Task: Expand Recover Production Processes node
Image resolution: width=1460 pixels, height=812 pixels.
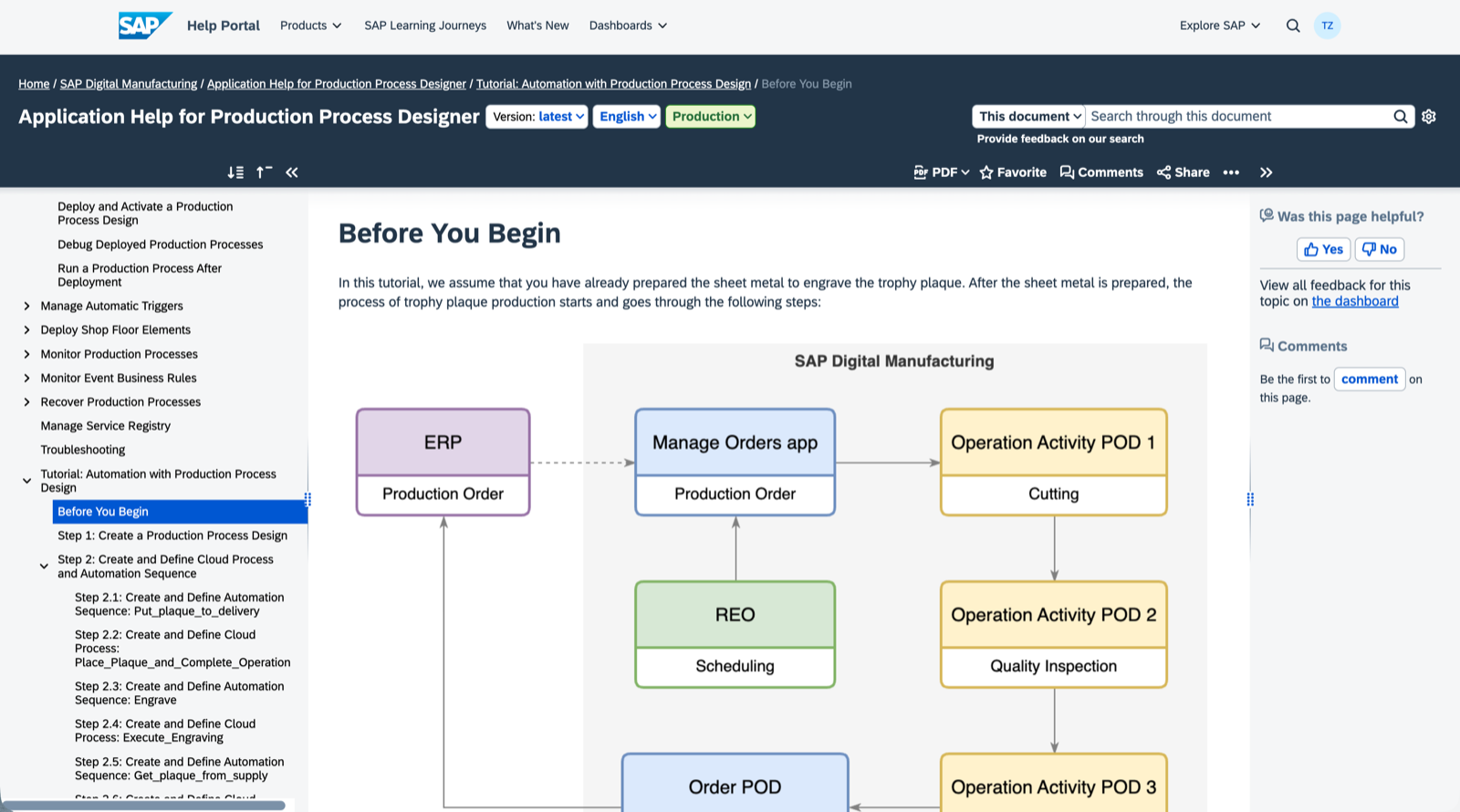Action: click(x=26, y=402)
